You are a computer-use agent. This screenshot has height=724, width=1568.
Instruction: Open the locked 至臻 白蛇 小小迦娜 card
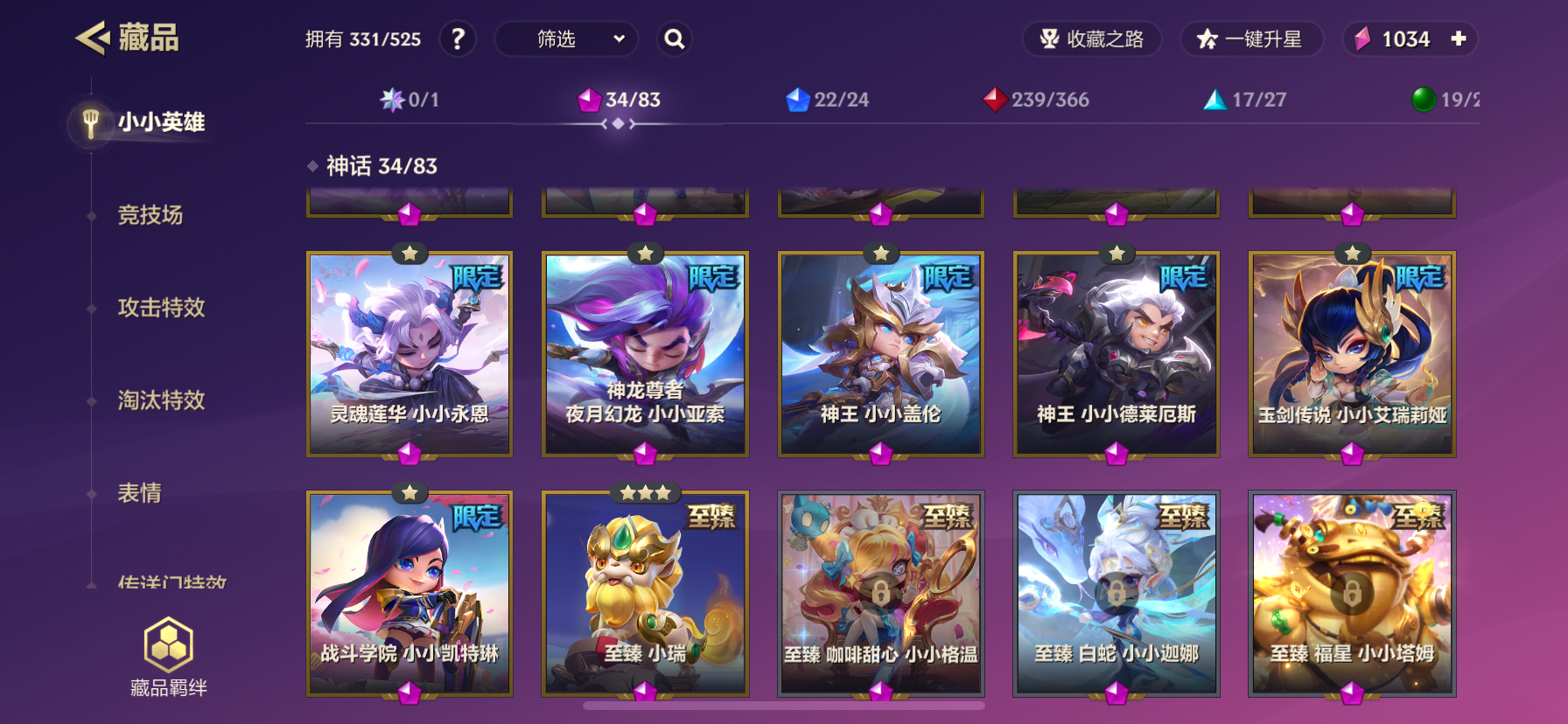pos(1116,594)
